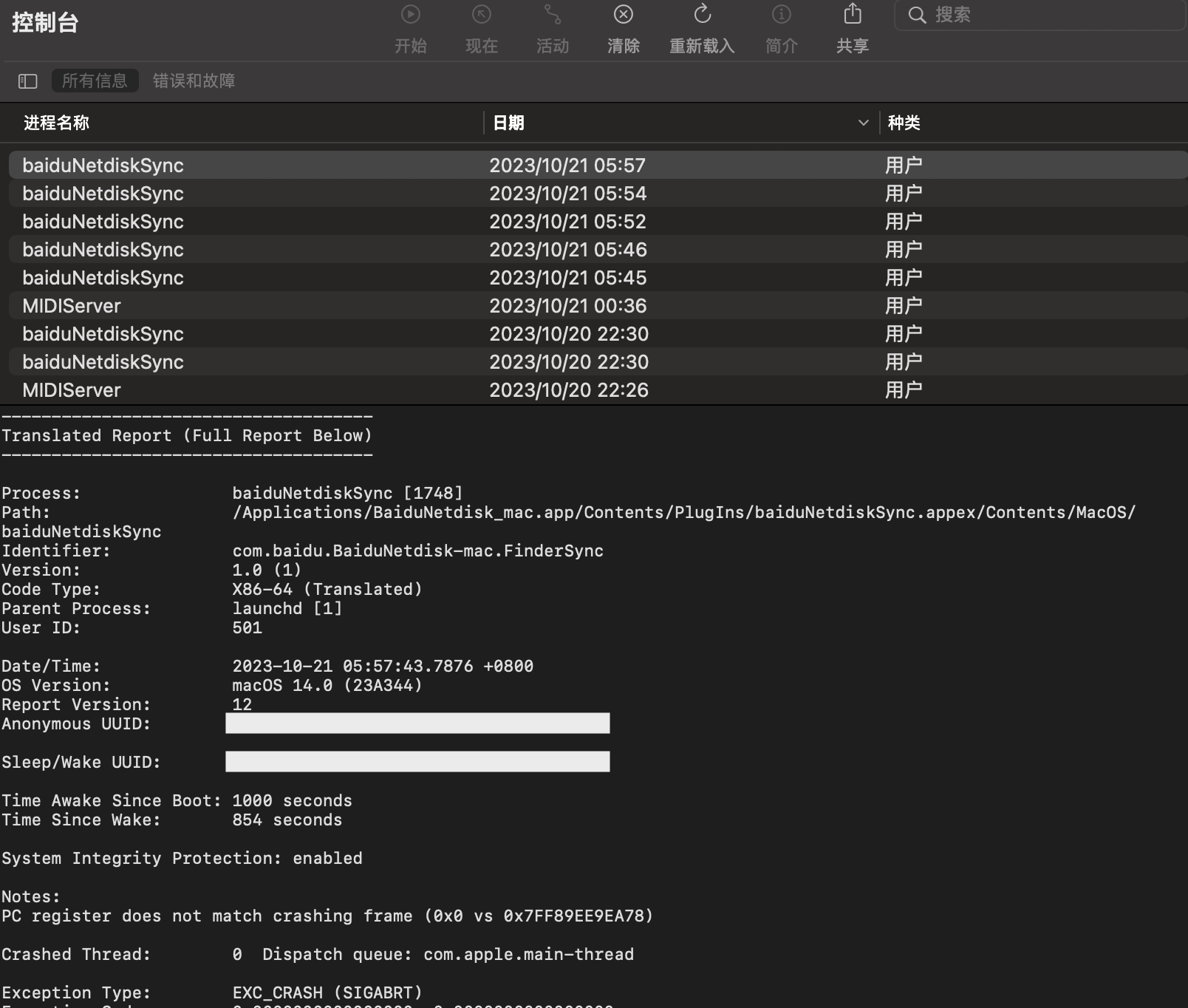The height and width of the screenshot is (1008, 1188).
Task: Sort by the 进程名称 column header
Action: 56,123
